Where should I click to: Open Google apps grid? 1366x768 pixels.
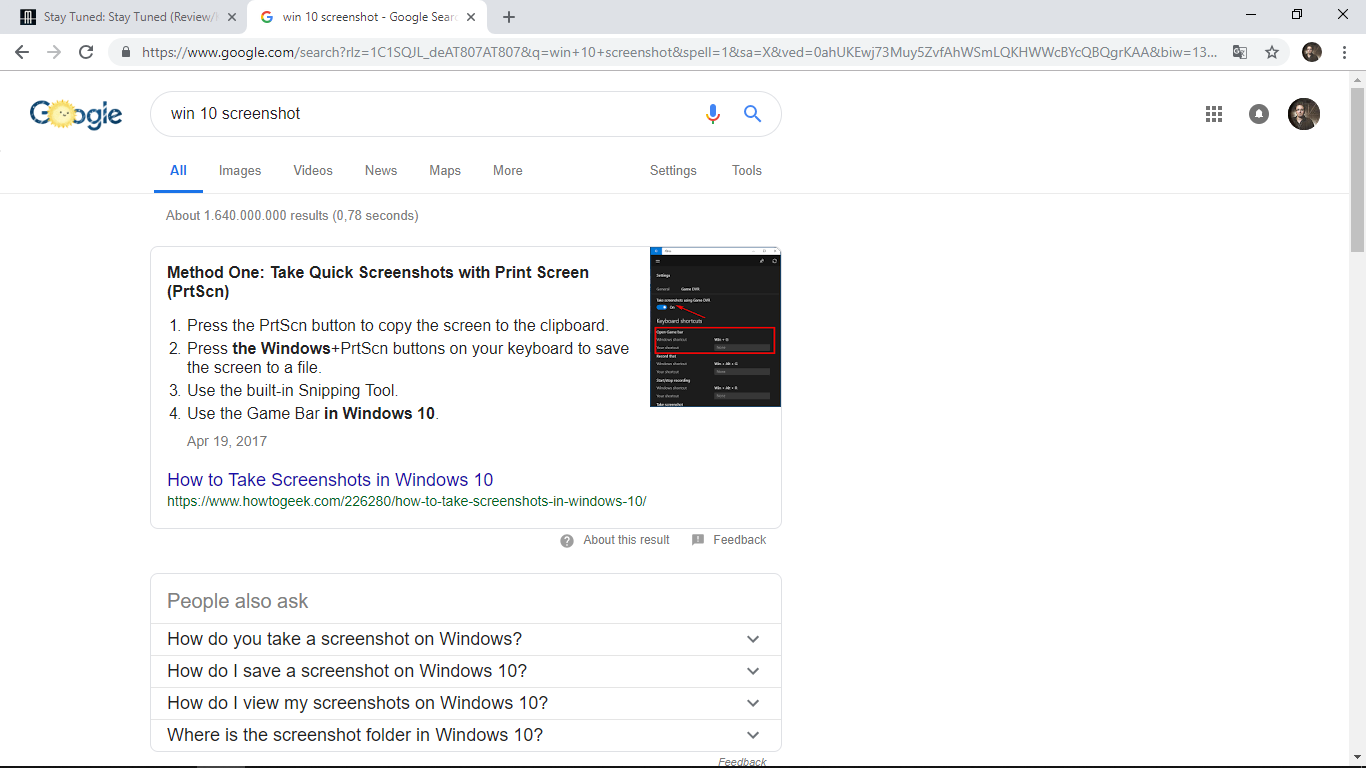[1214, 114]
